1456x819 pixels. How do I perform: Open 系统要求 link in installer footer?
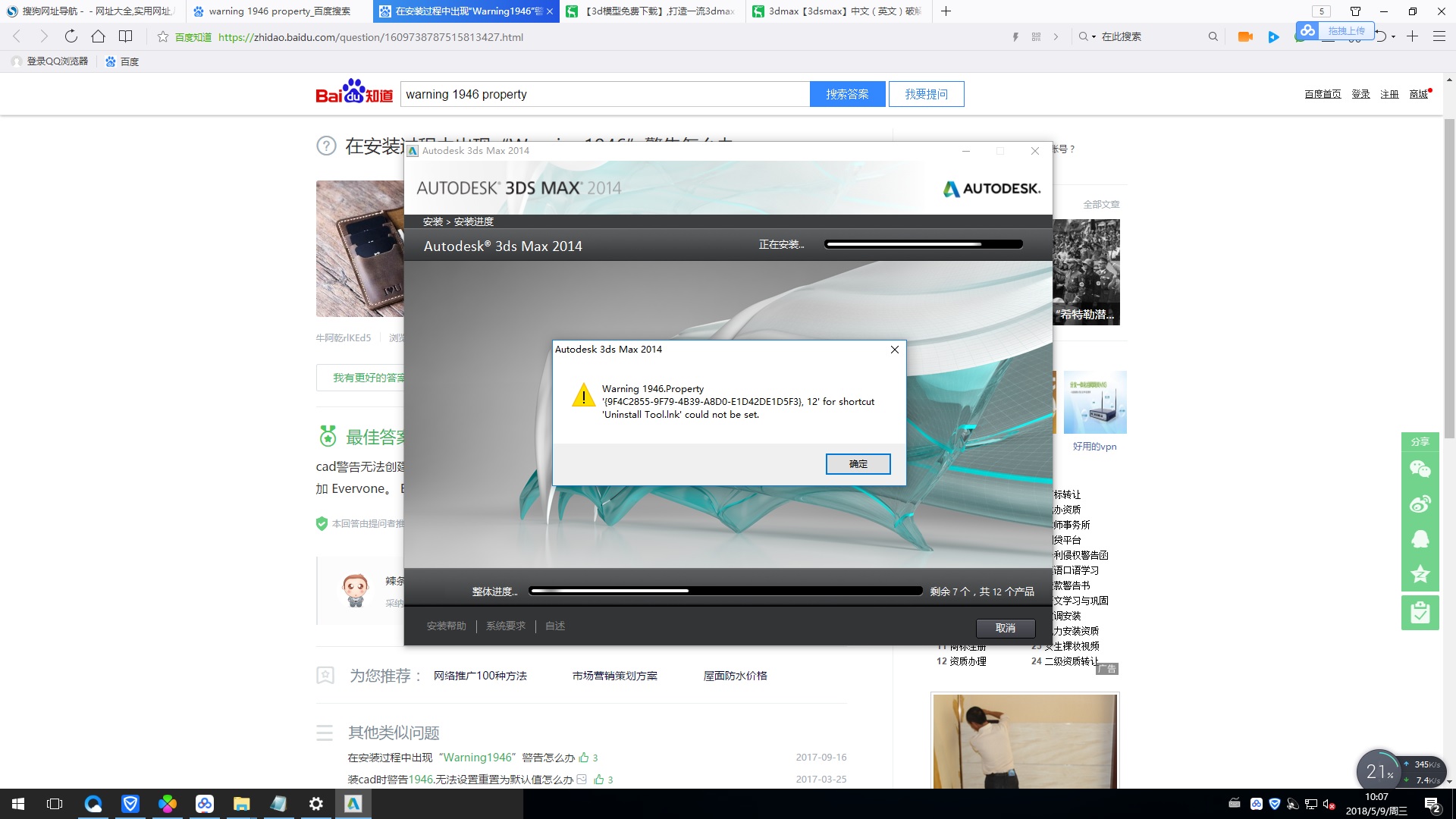[505, 626]
